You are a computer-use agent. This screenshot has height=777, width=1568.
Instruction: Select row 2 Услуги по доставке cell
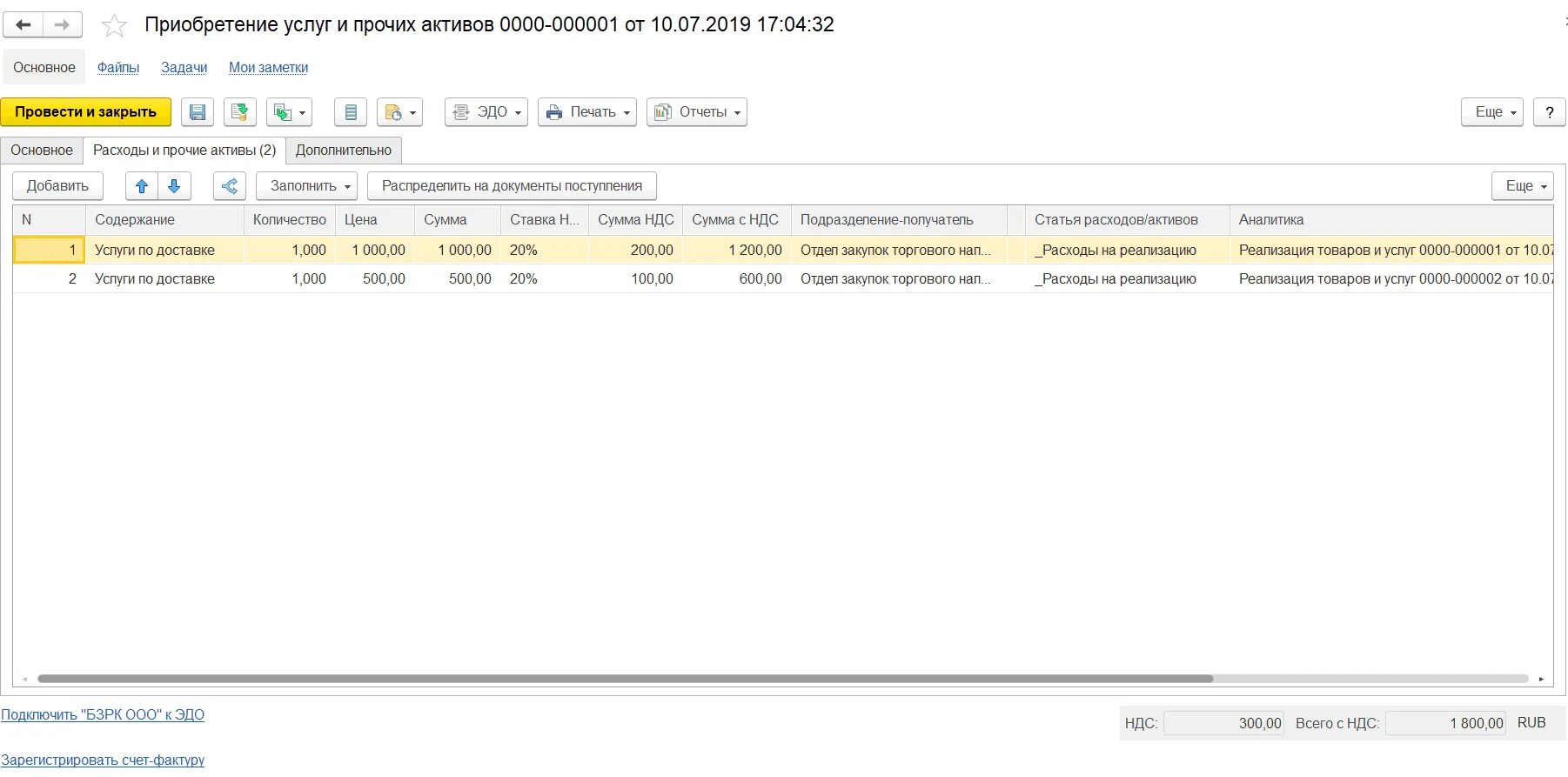point(164,279)
